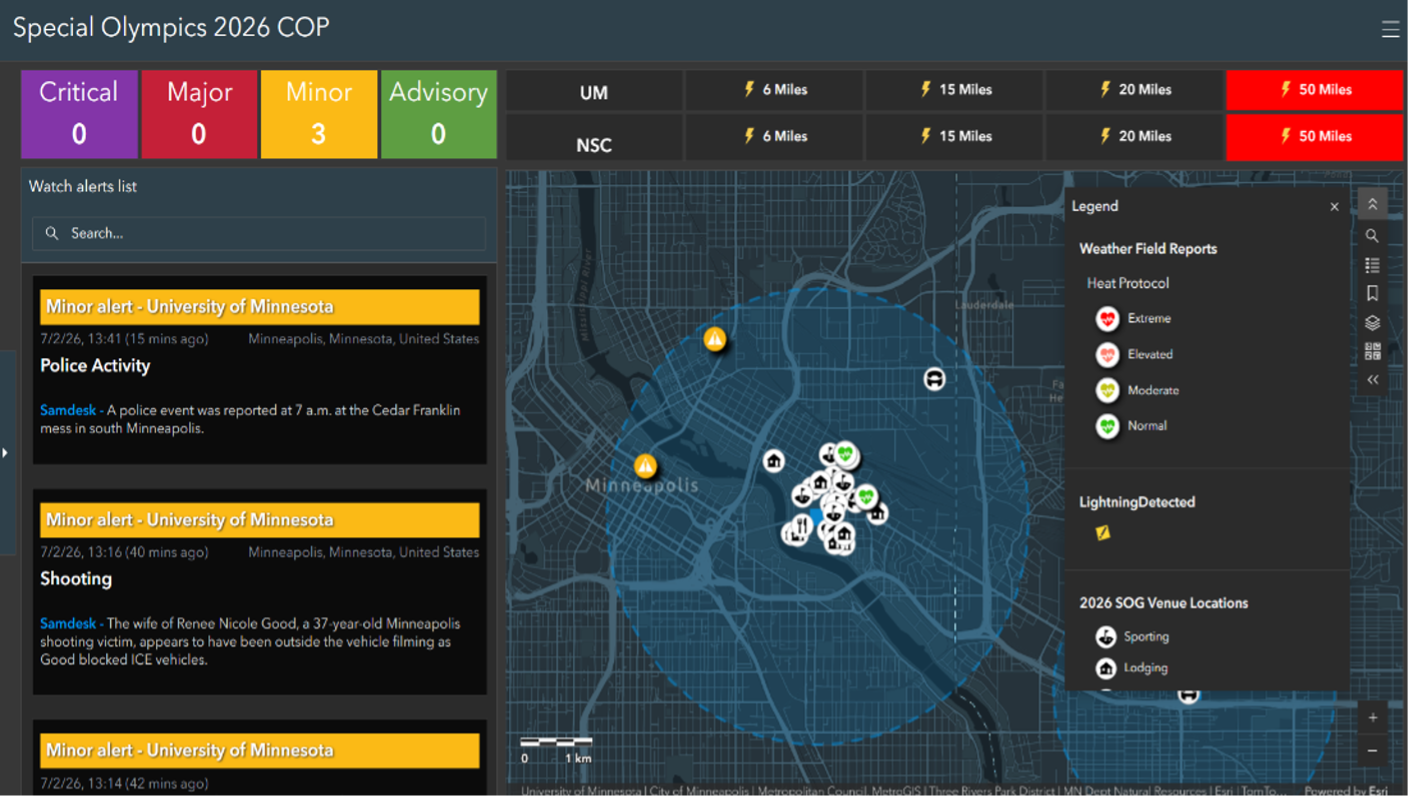Filter alerts by the Major tile

[x=199, y=114]
